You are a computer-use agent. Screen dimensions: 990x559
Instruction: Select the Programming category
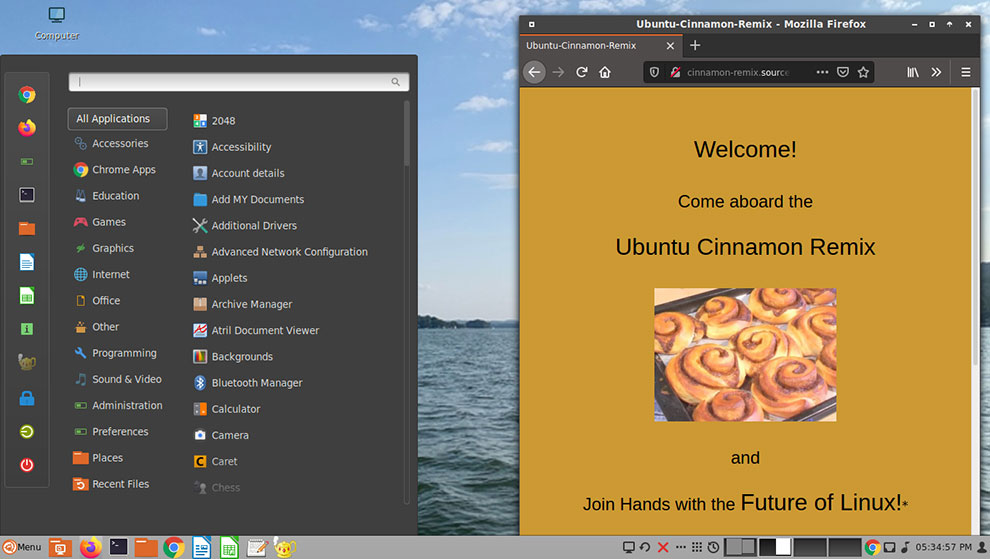coord(117,353)
